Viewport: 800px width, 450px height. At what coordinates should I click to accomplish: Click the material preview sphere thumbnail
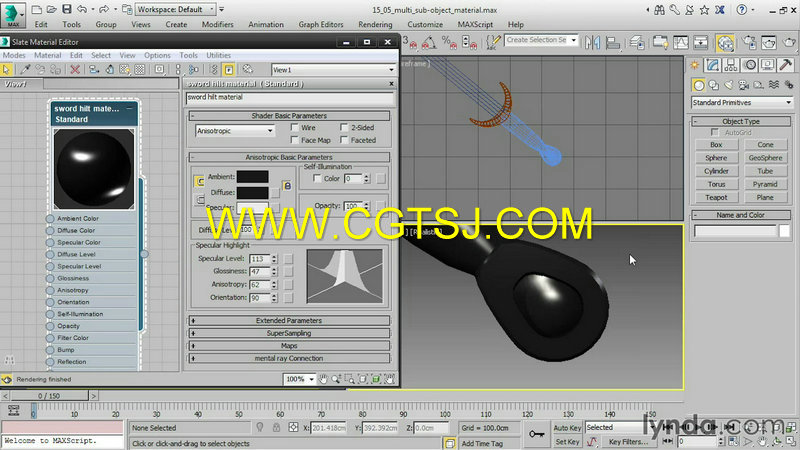[94, 169]
